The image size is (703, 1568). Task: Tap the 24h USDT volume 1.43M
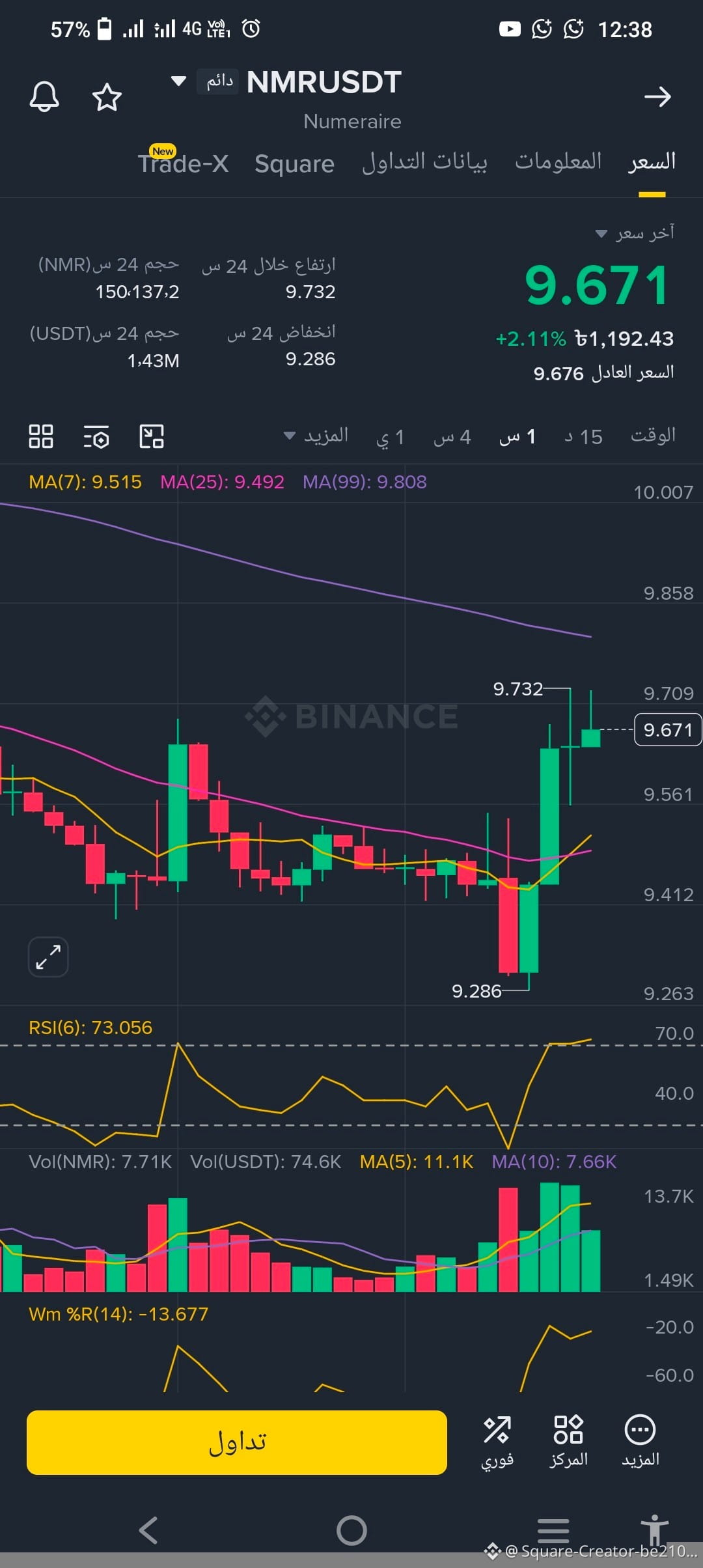pos(153,361)
